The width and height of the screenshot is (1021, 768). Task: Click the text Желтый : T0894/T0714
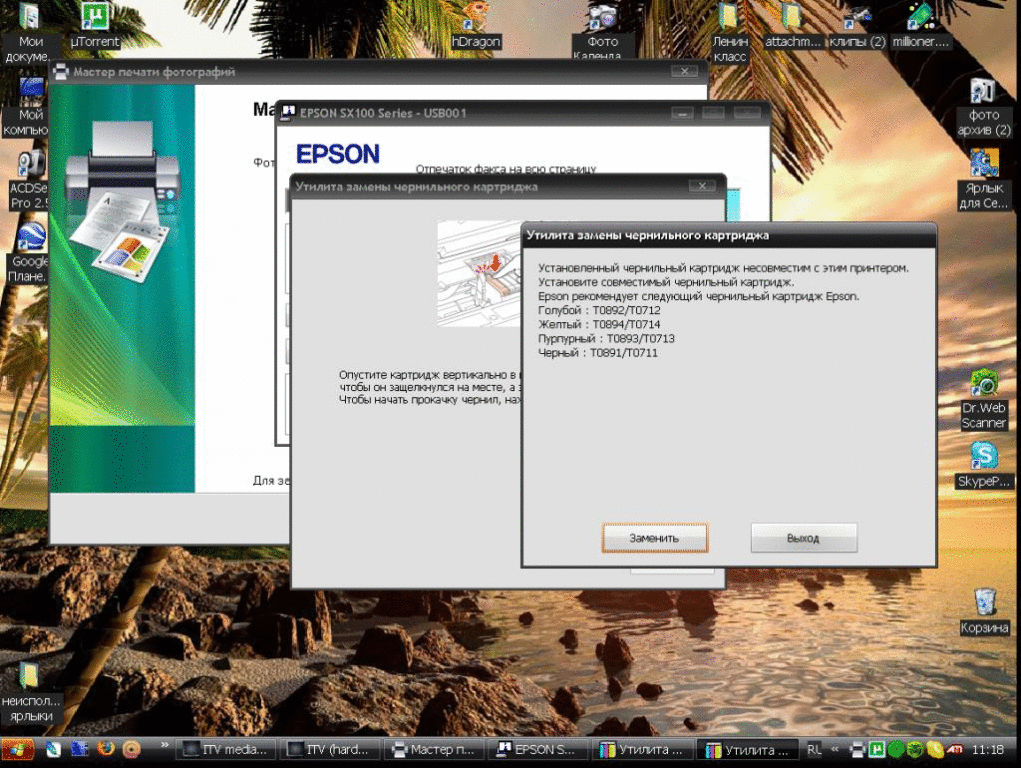coord(599,324)
